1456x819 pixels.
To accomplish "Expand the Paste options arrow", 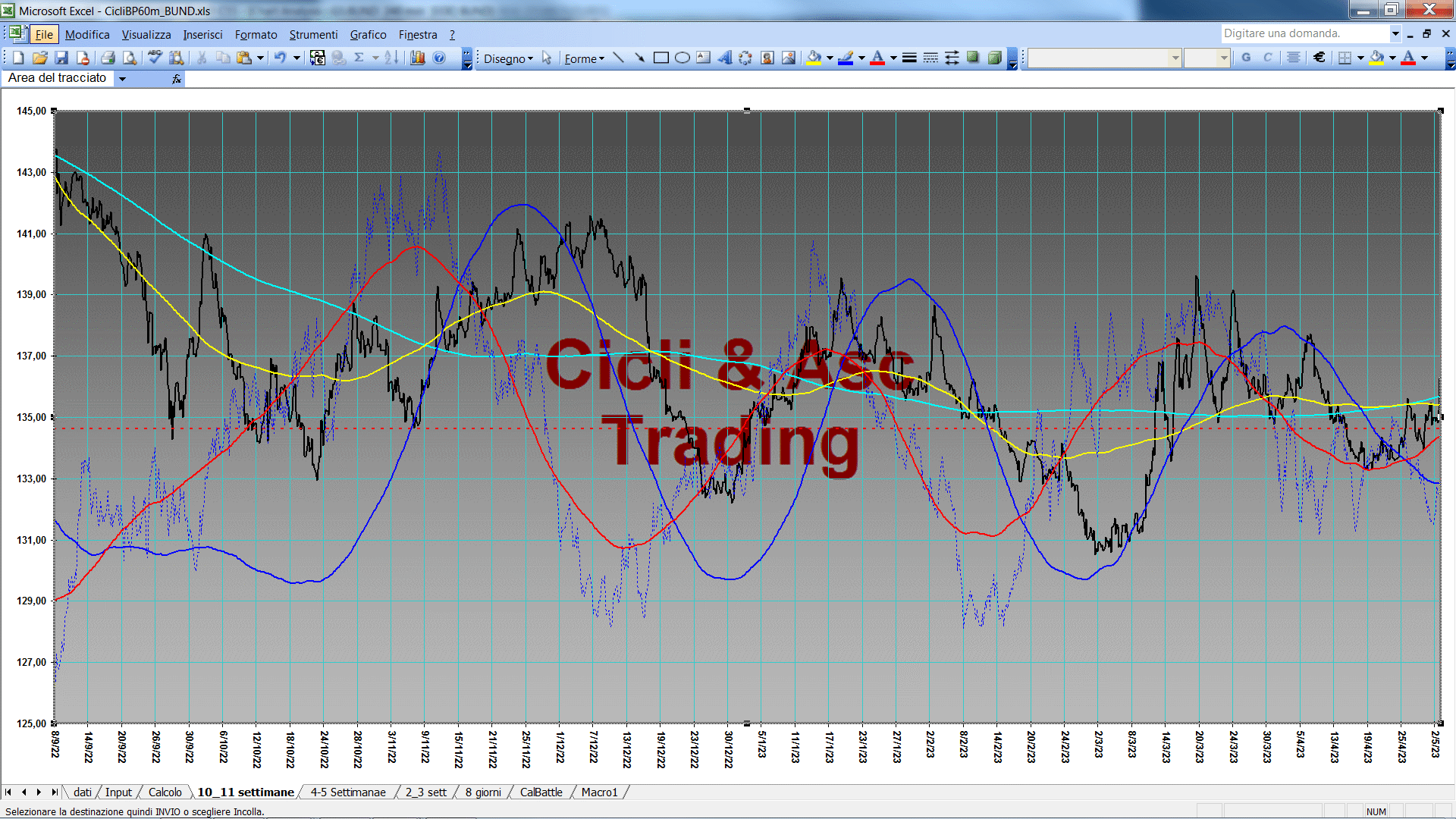I will tap(260, 58).
